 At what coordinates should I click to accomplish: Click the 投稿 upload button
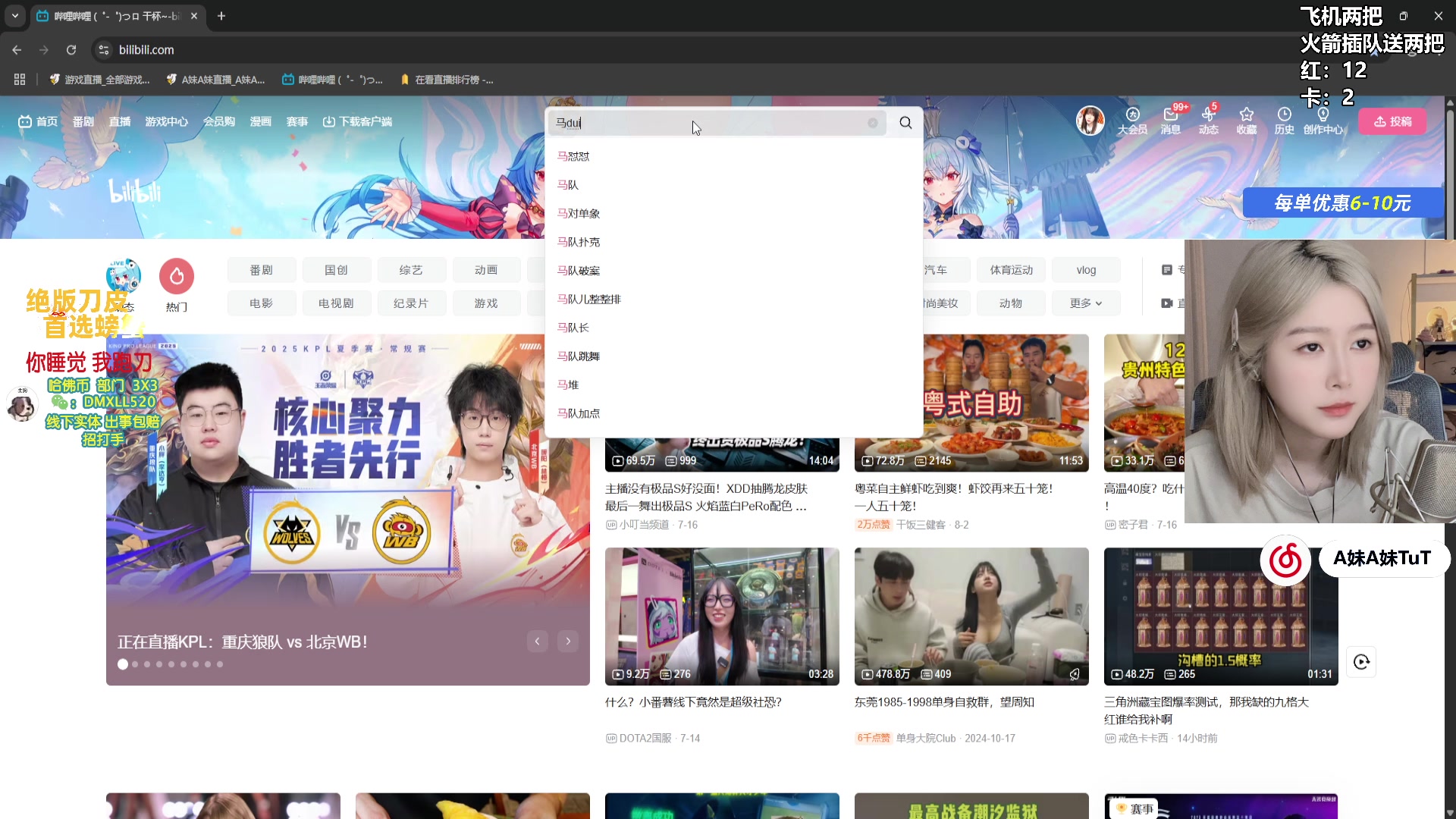[1392, 121]
